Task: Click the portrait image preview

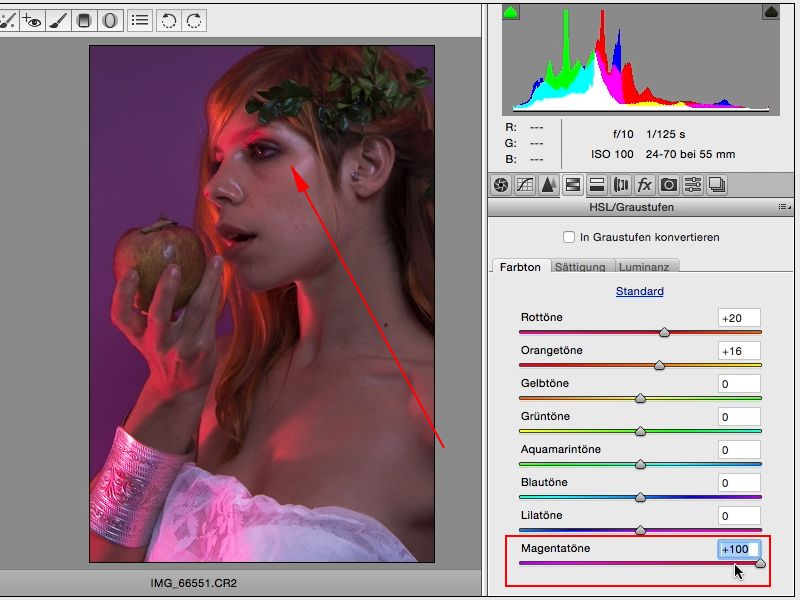Action: coord(262,304)
